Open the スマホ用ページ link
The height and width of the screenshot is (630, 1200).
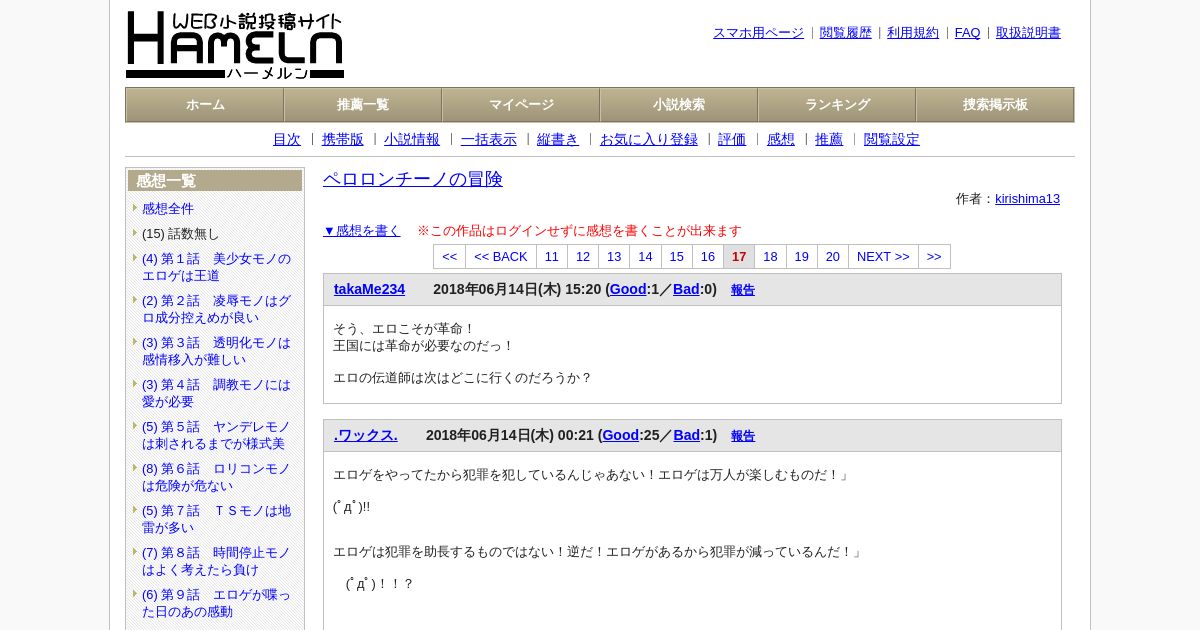click(758, 33)
